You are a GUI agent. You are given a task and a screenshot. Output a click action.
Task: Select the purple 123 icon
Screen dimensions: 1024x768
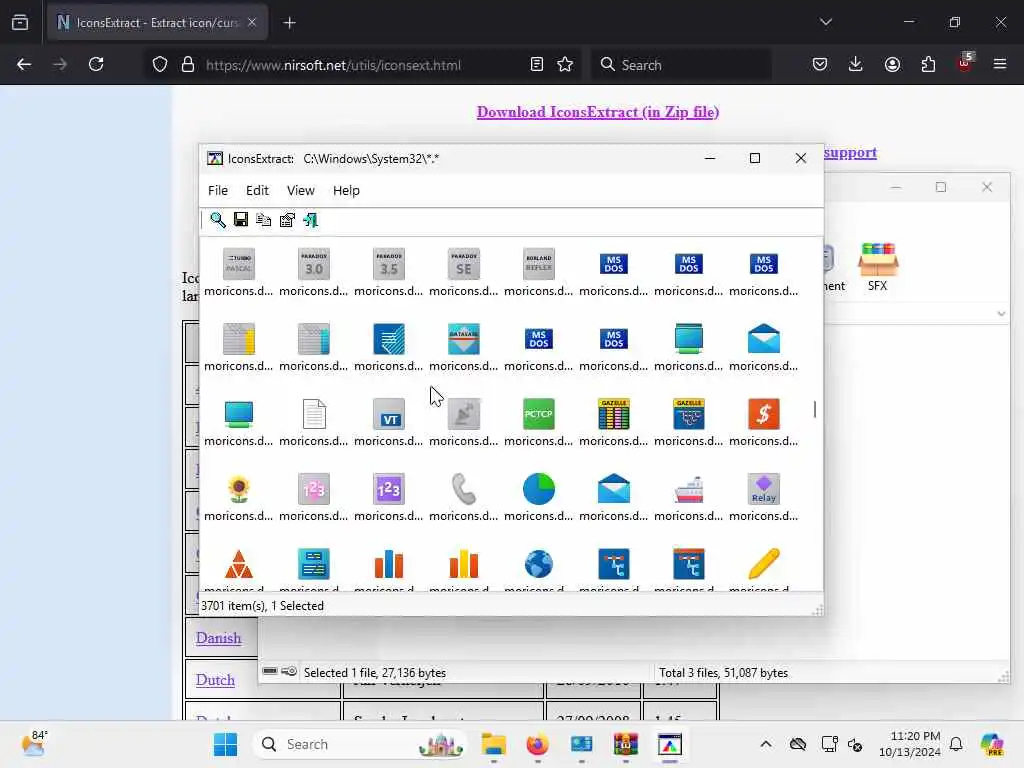[x=389, y=489]
